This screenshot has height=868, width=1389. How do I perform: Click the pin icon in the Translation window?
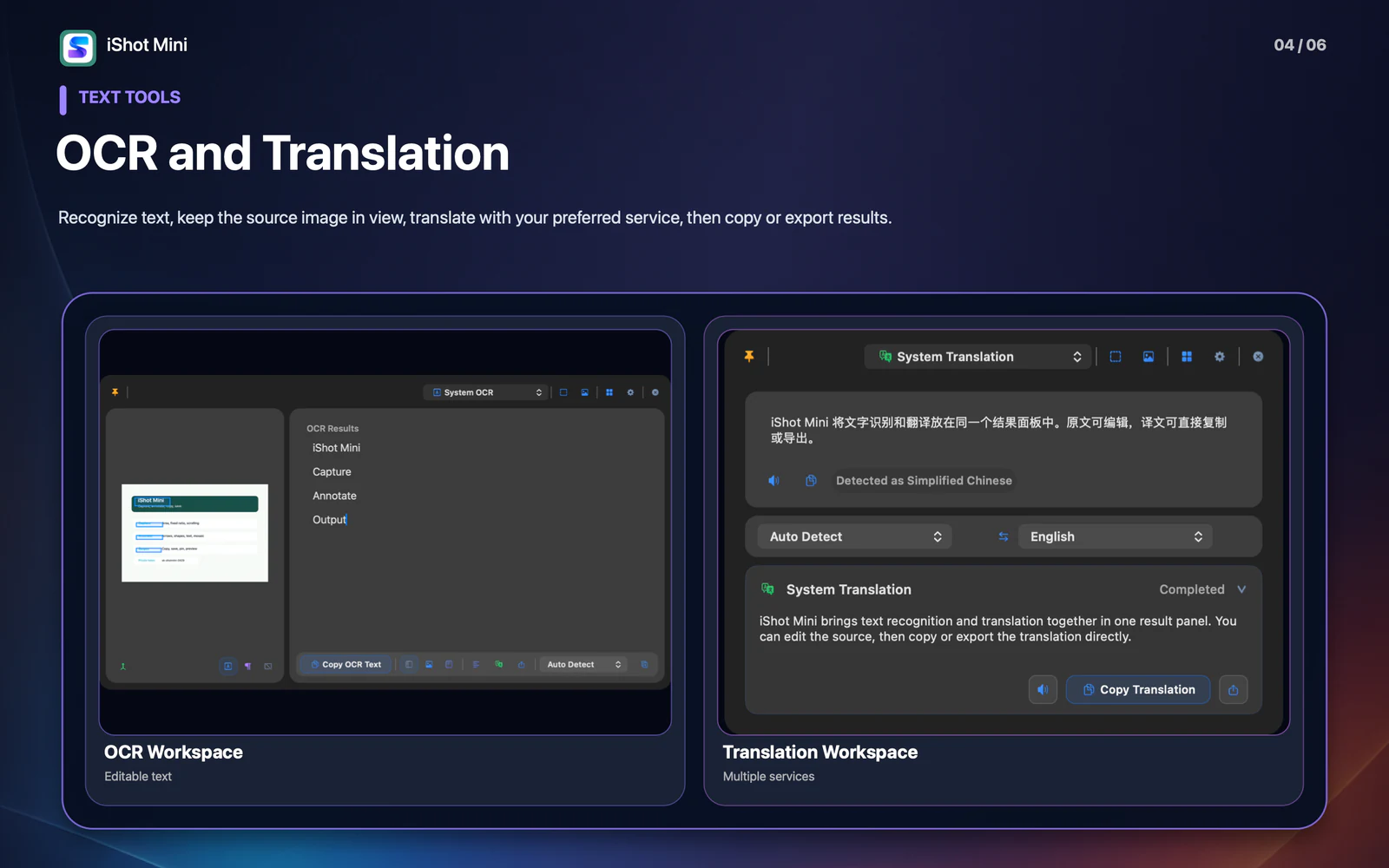(x=749, y=357)
